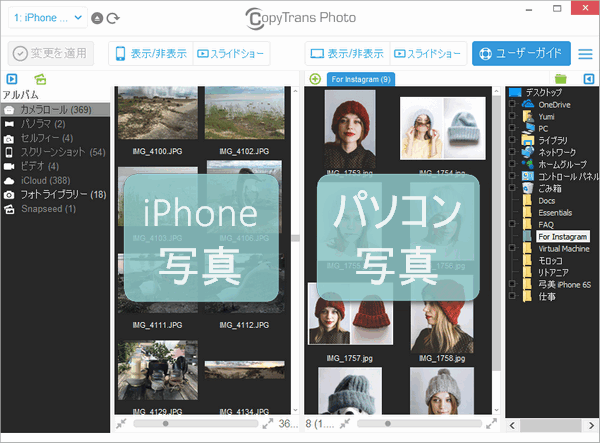Click the eject device icon

coord(97,18)
